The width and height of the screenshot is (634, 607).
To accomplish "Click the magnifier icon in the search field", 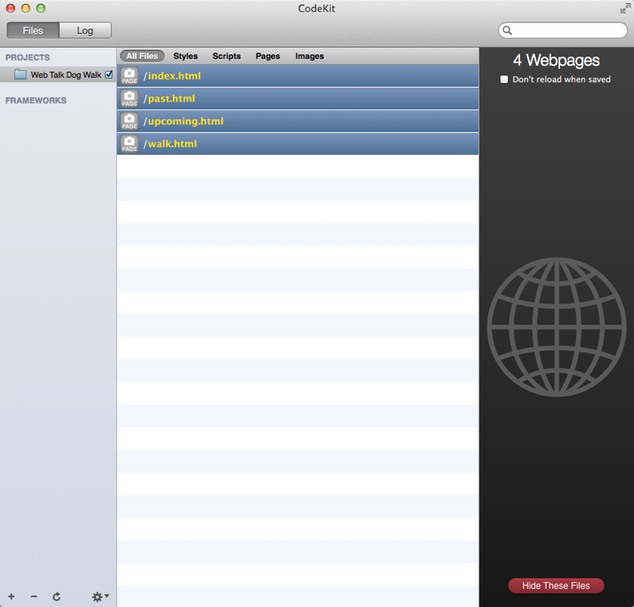I will (x=507, y=30).
